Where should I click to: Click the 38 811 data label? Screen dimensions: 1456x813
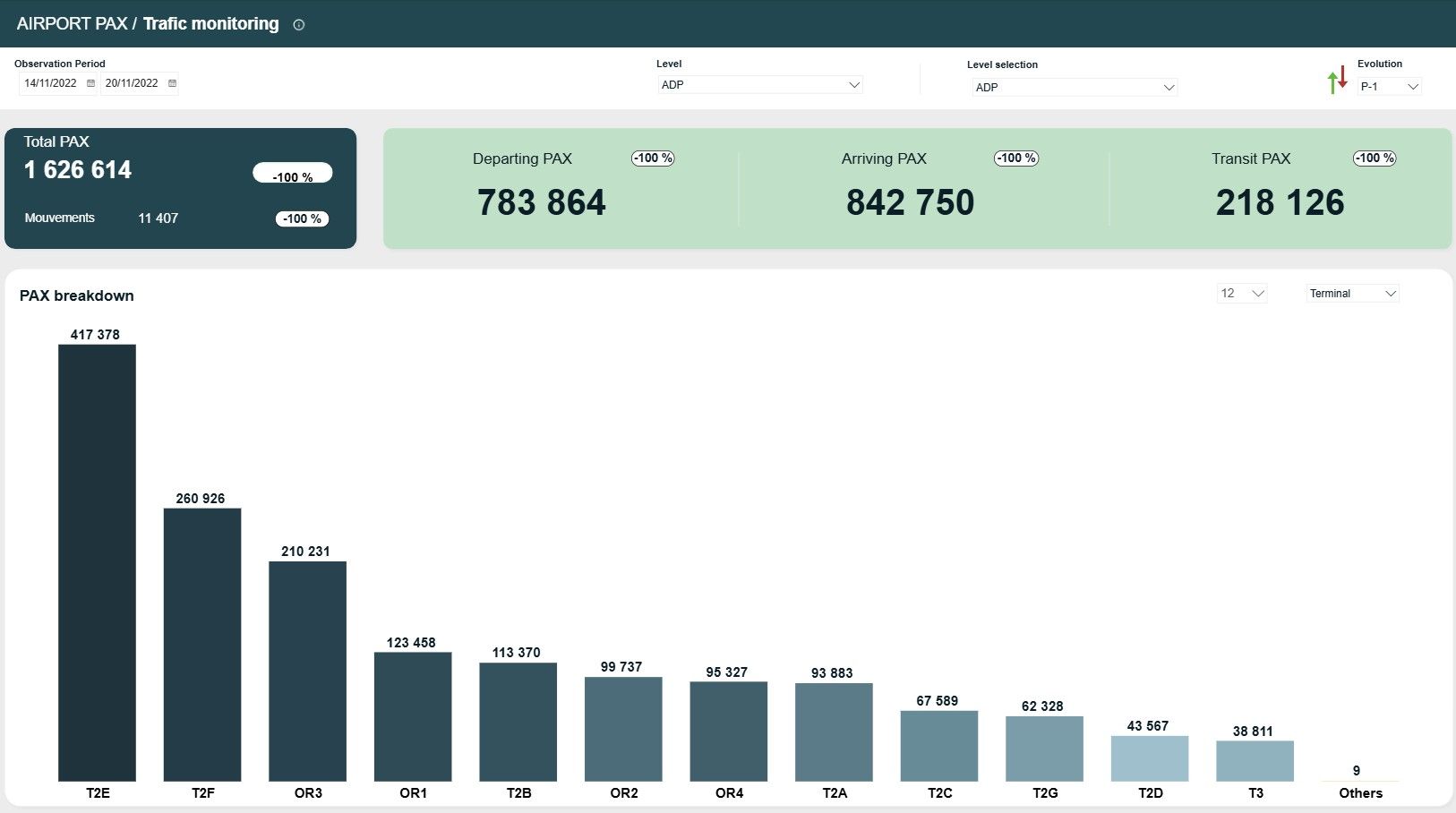pyautogui.click(x=1253, y=732)
